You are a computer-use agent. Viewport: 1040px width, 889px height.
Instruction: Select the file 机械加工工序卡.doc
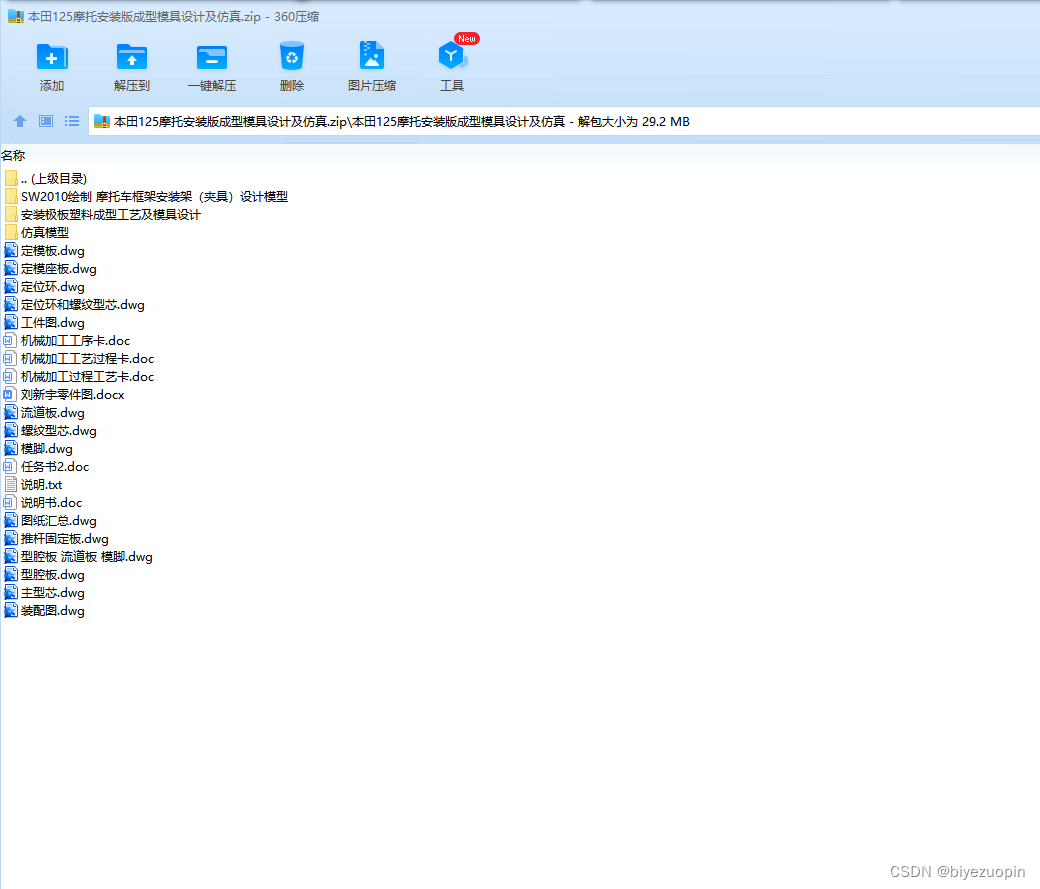click(x=76, y=340)
